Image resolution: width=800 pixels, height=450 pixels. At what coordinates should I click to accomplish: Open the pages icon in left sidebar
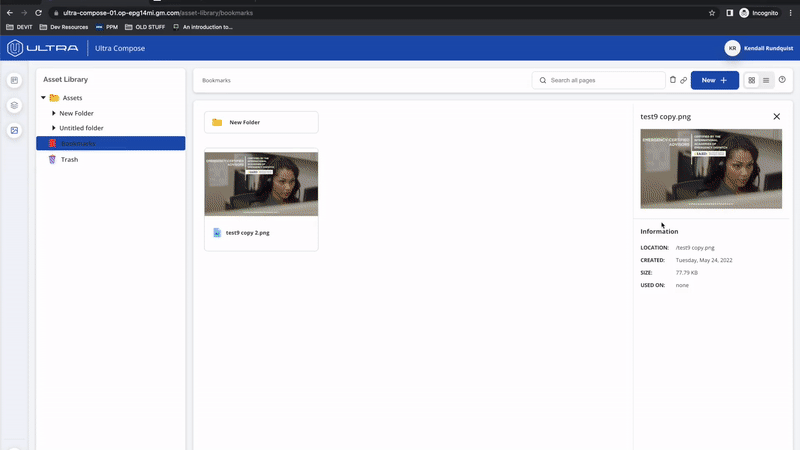click(x=14, y=80)
